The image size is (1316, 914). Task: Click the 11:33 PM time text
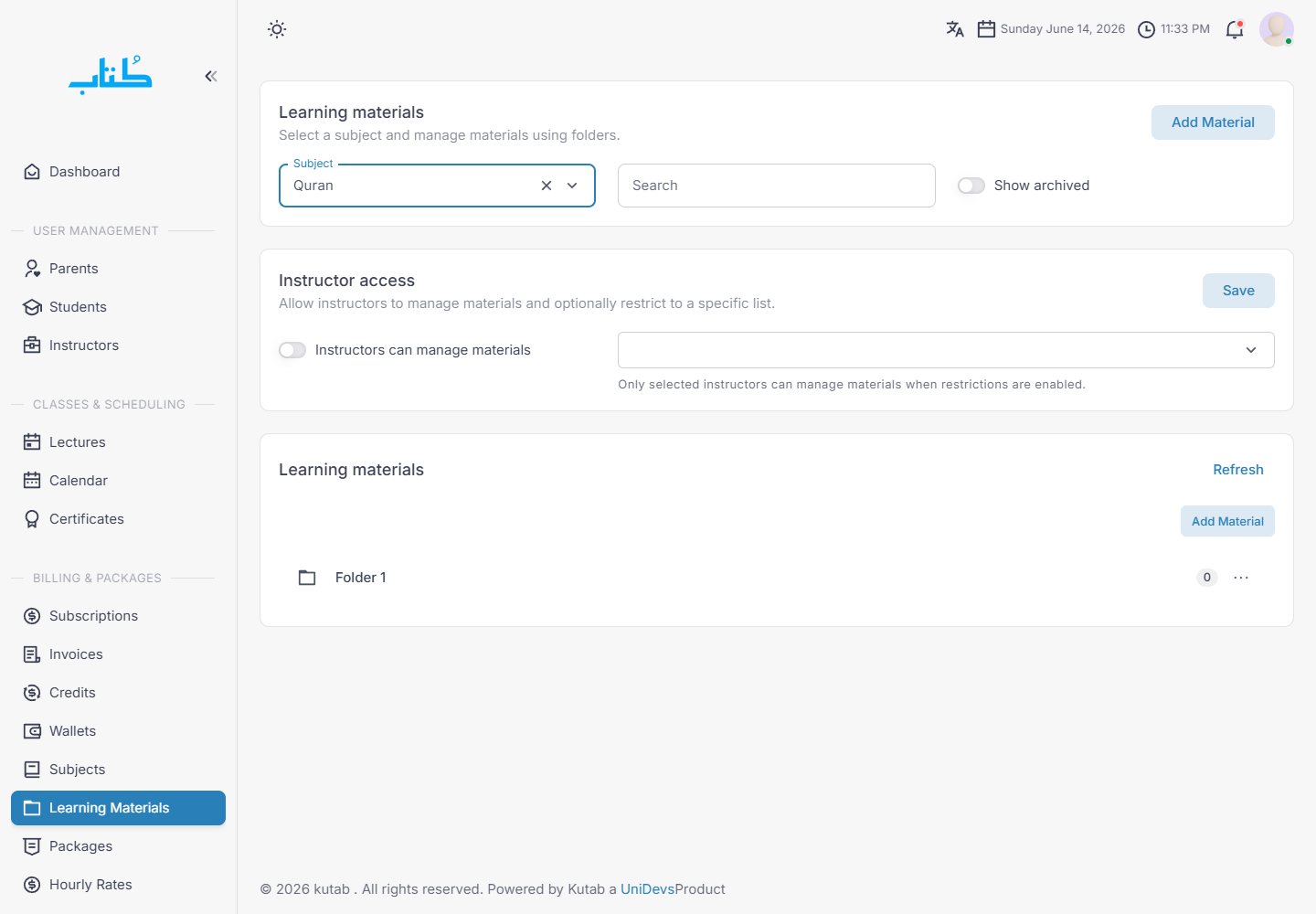click(1185, 29)
